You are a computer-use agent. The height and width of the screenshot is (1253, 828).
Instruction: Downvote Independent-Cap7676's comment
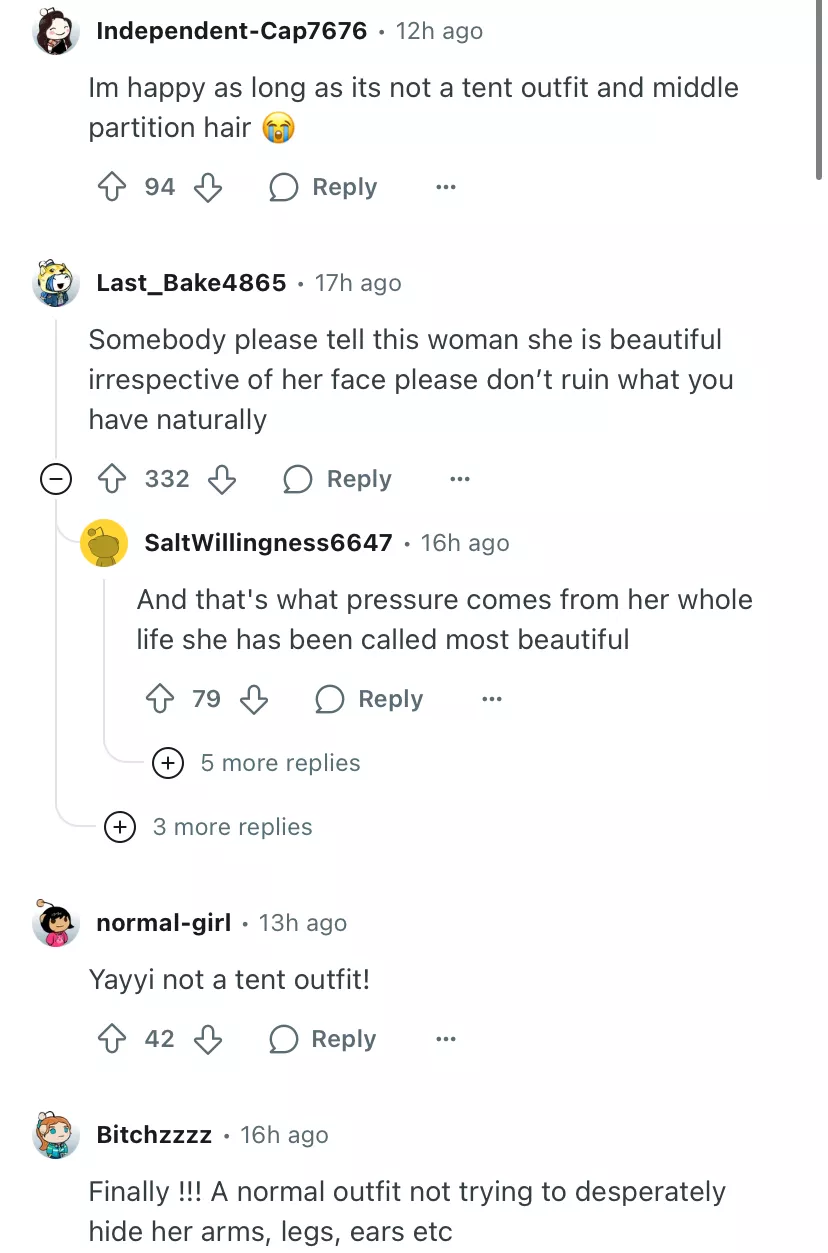[x=207, y=187]
